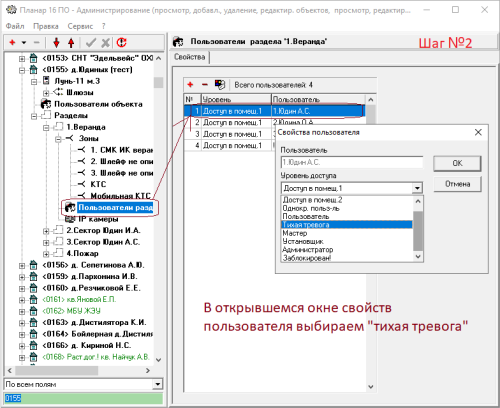Click the gray minus icon in the left toolbar

[x=37, y=42]
